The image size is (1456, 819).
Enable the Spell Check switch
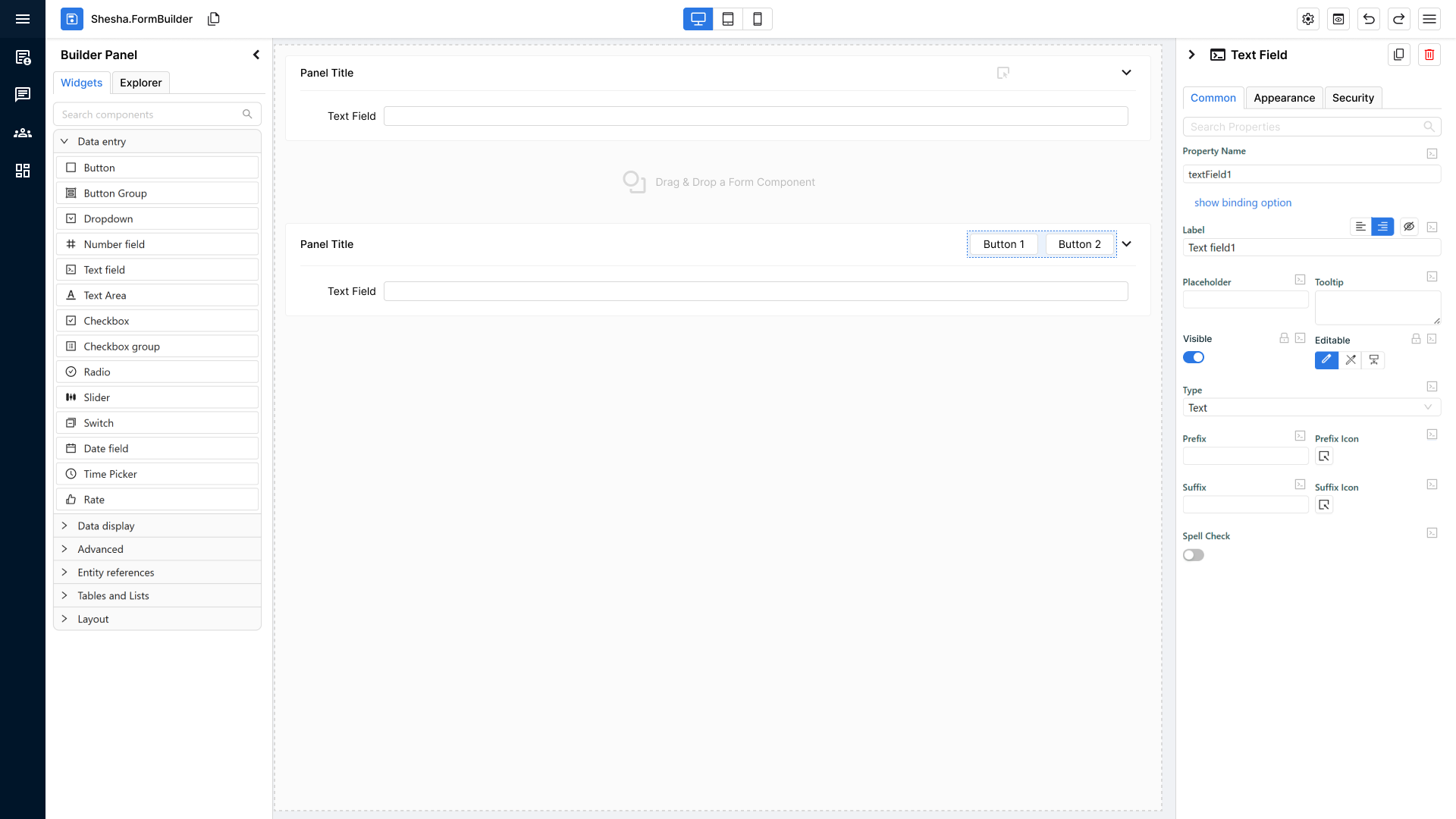(1194, 555)
